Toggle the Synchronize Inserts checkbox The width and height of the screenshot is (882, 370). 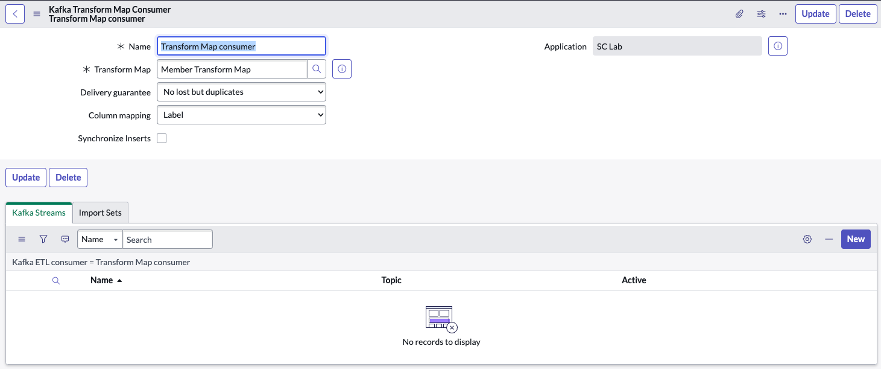(x=162, y=138)
